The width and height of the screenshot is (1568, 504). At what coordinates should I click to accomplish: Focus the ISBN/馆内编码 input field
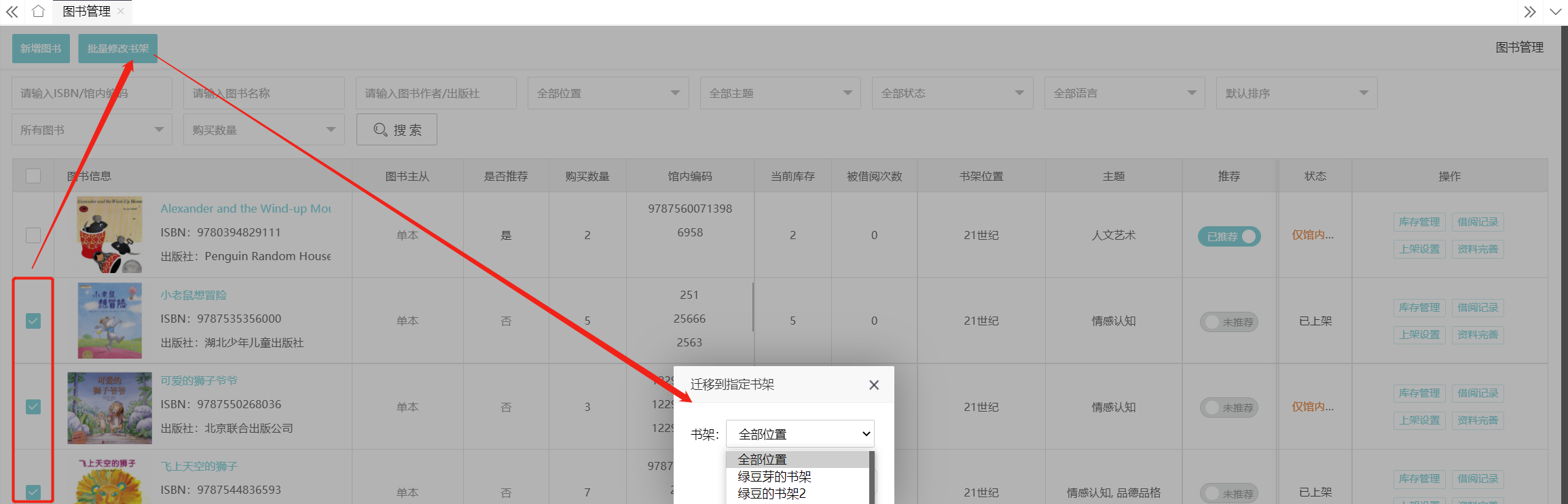point(92,93)
